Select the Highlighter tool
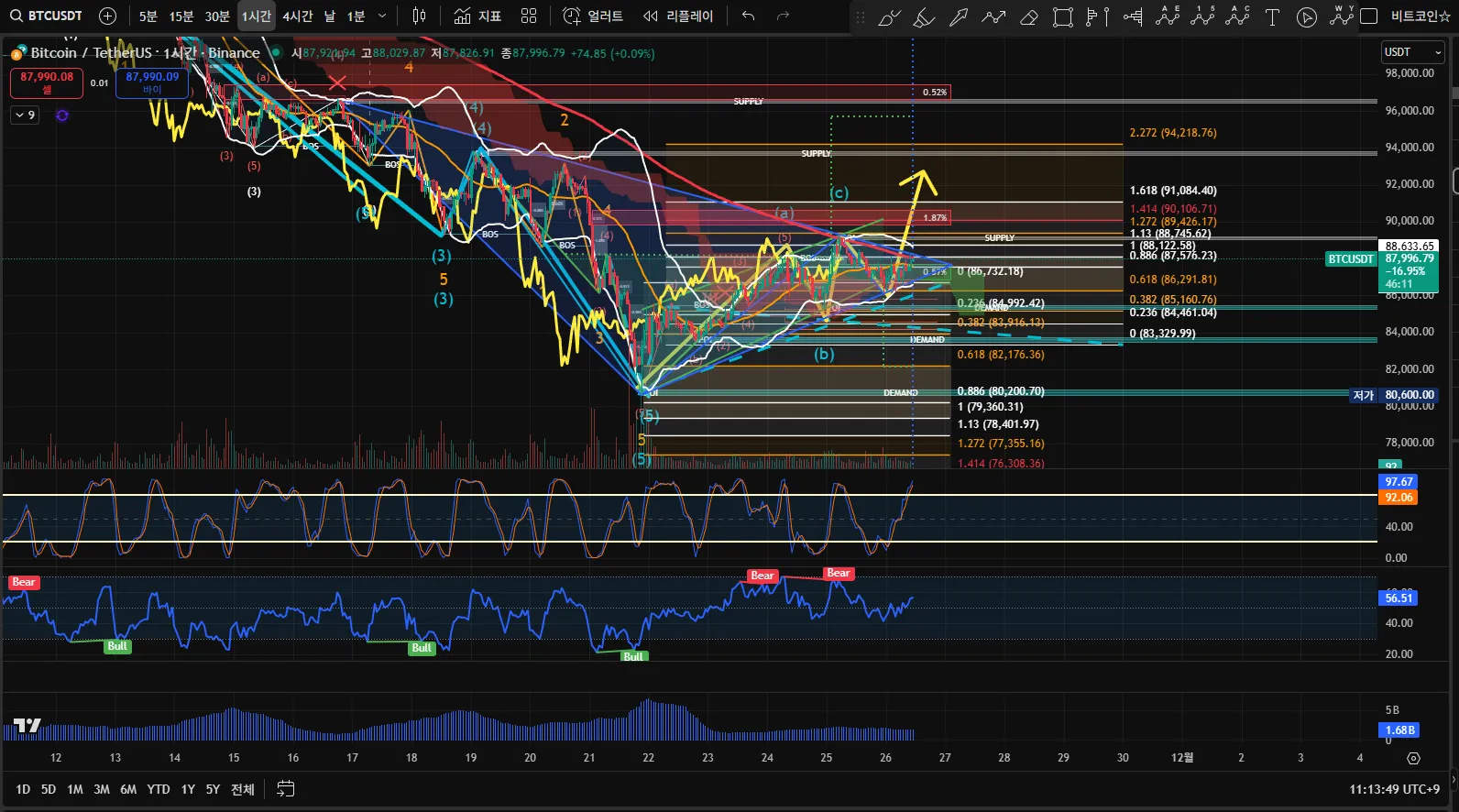 pos(924,17)
